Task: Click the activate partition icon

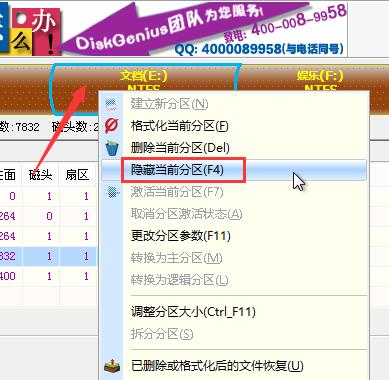Action: point(112,192)
